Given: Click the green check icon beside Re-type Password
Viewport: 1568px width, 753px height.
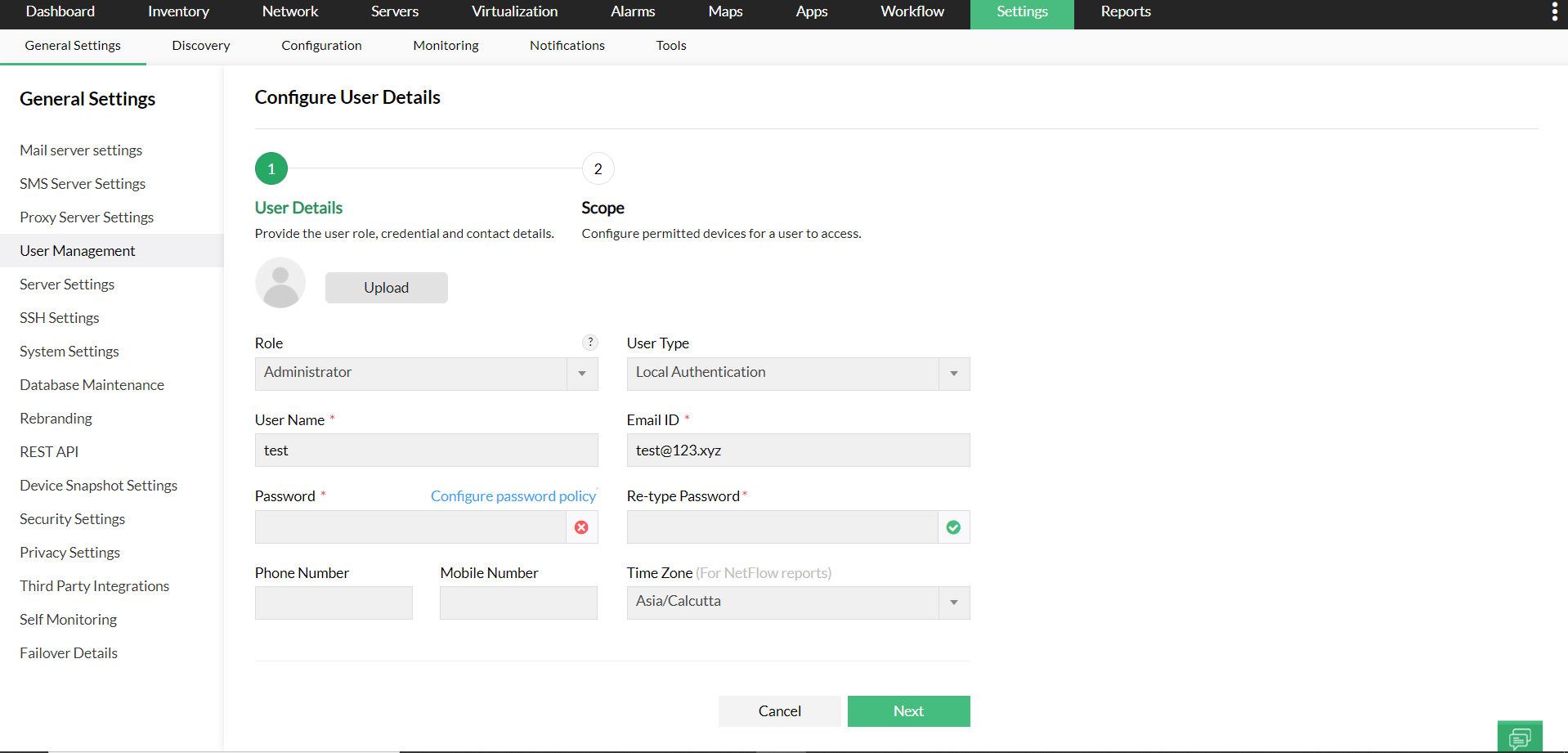Looking at the screenshot, I should [952, 527].
